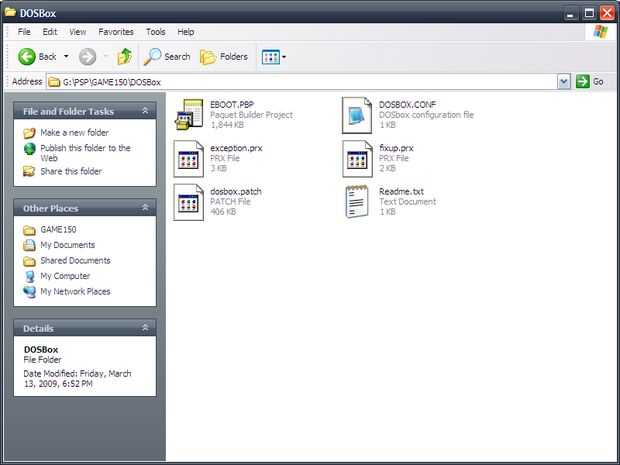Click the exception.prx file name
620x465 pixels.
tap(236, 148)
